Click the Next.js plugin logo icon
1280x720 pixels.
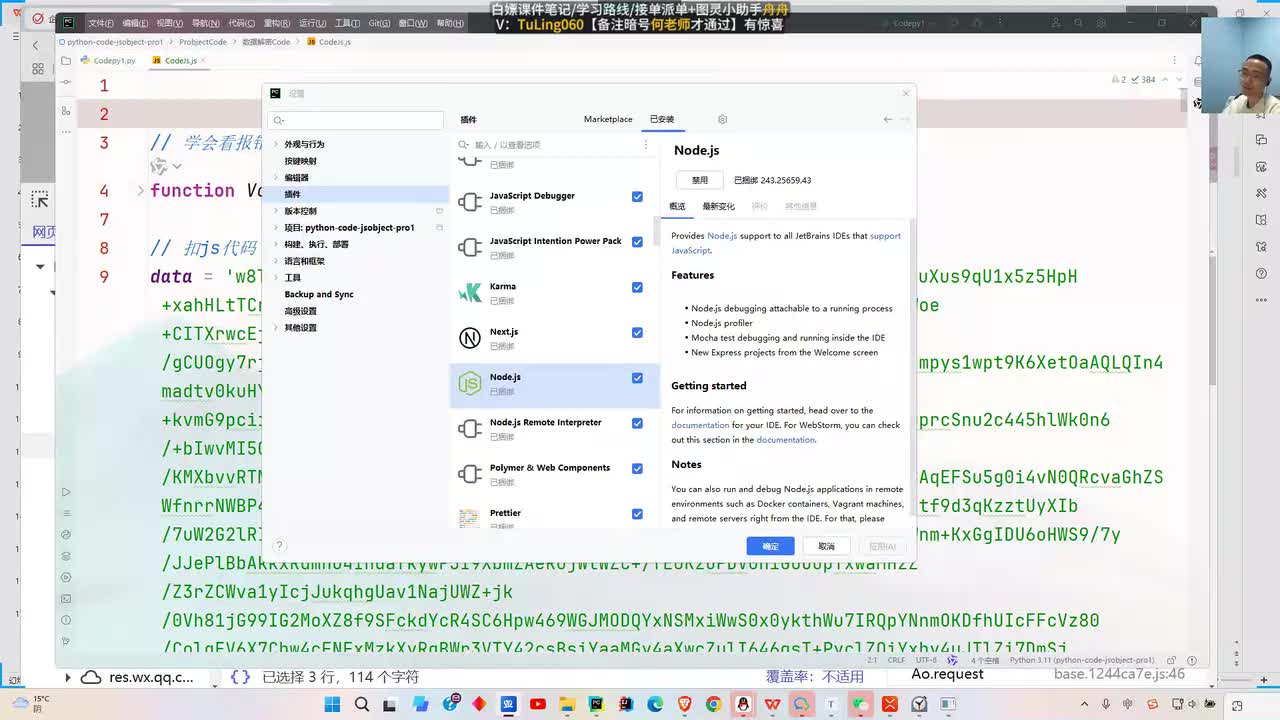(469, 338)
